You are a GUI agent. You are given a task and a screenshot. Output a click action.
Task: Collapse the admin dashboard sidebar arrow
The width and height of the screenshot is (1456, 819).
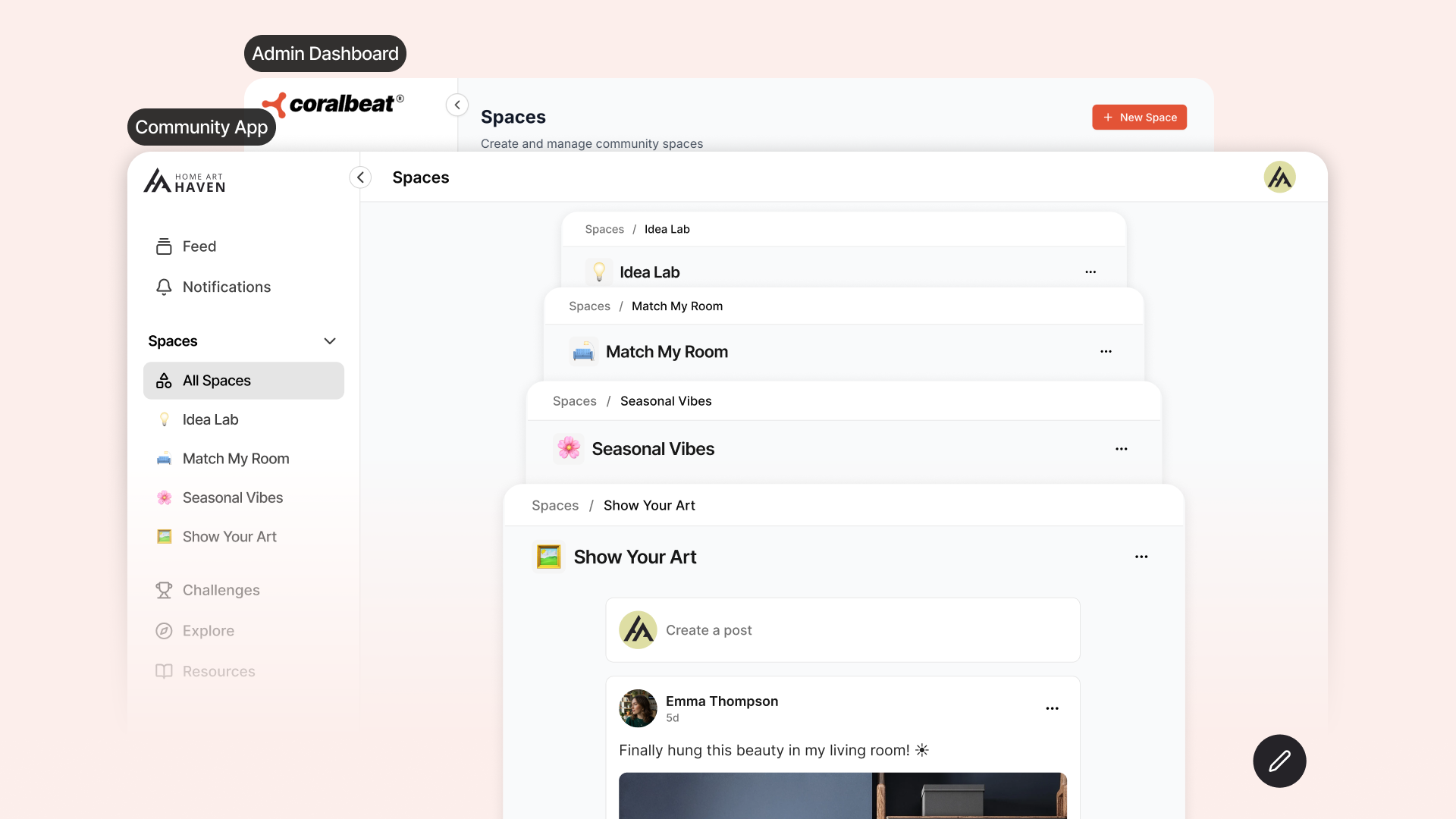(457, 105)
